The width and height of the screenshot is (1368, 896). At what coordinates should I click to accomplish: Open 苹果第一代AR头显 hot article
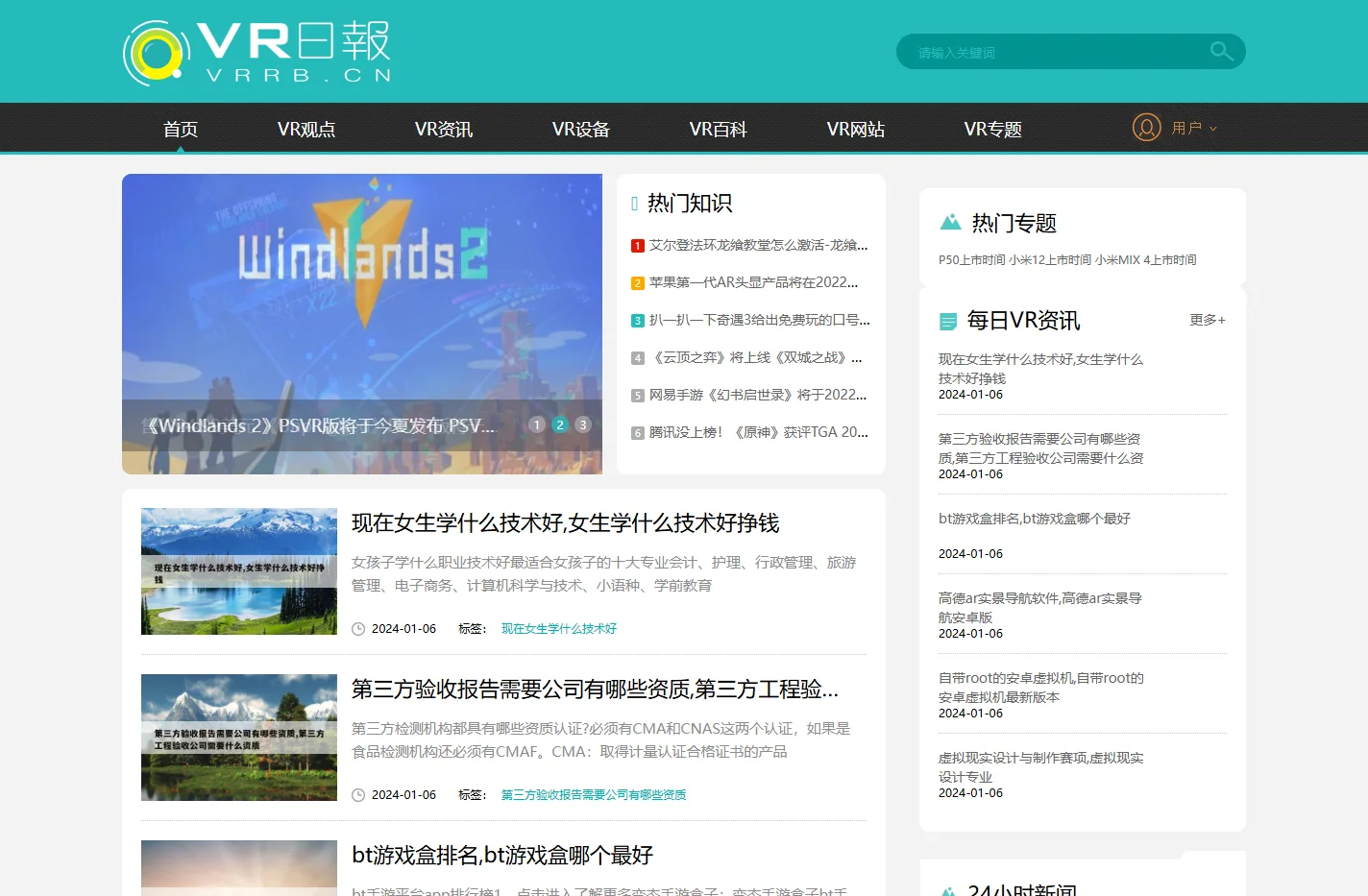[x=754, y=282]
